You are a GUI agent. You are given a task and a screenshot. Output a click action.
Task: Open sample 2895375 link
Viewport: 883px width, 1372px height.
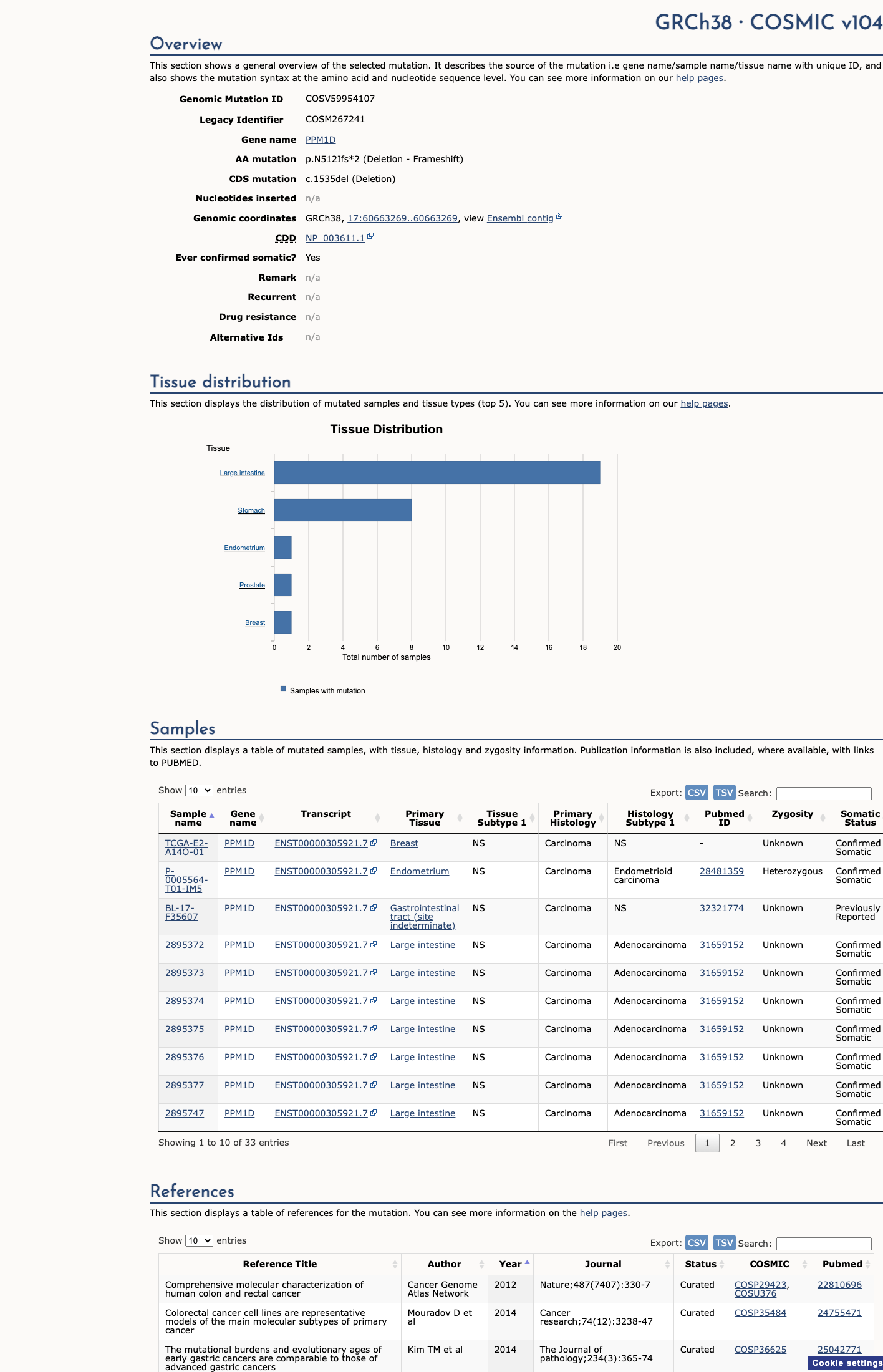(185, 1029)
